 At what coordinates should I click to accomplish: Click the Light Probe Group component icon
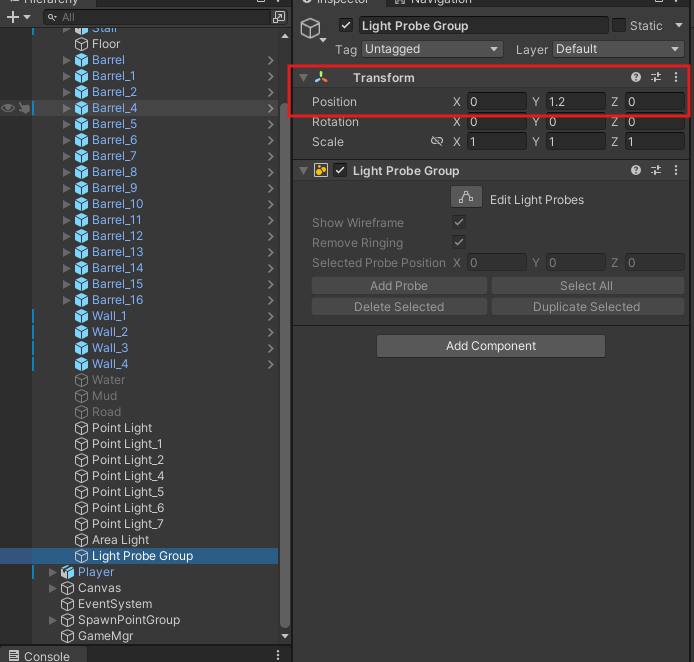coord(321,170)
